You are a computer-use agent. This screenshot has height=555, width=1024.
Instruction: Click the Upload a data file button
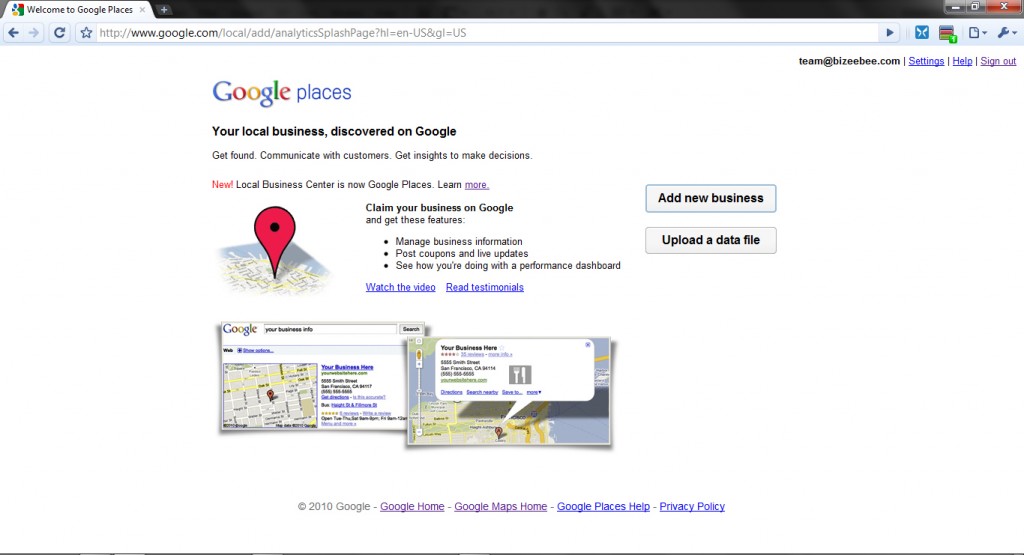click(x=711, y=240)
